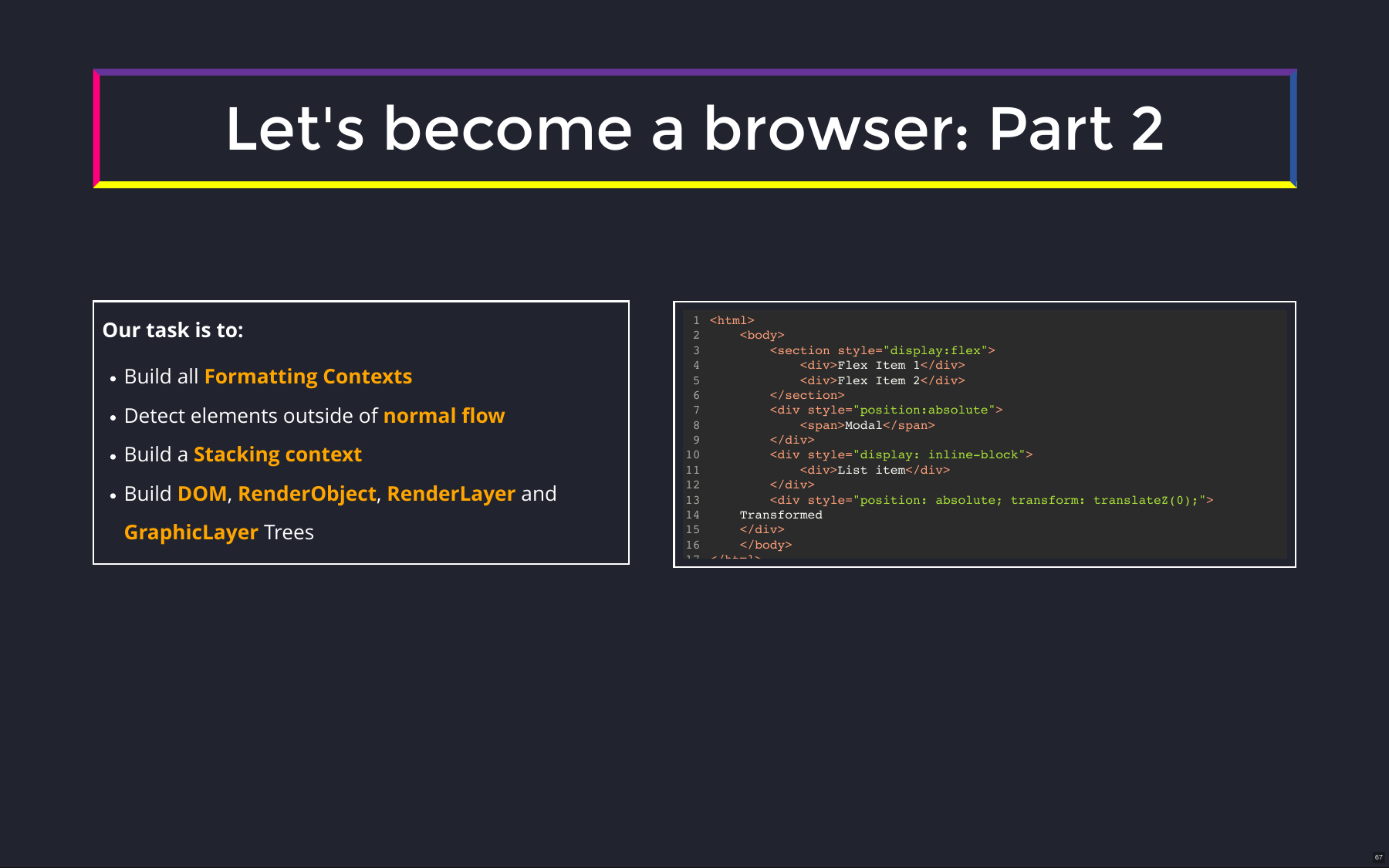The image size is (1389, 868).
Task: Click the section "display:flex" code line
Action: [882, 350]
